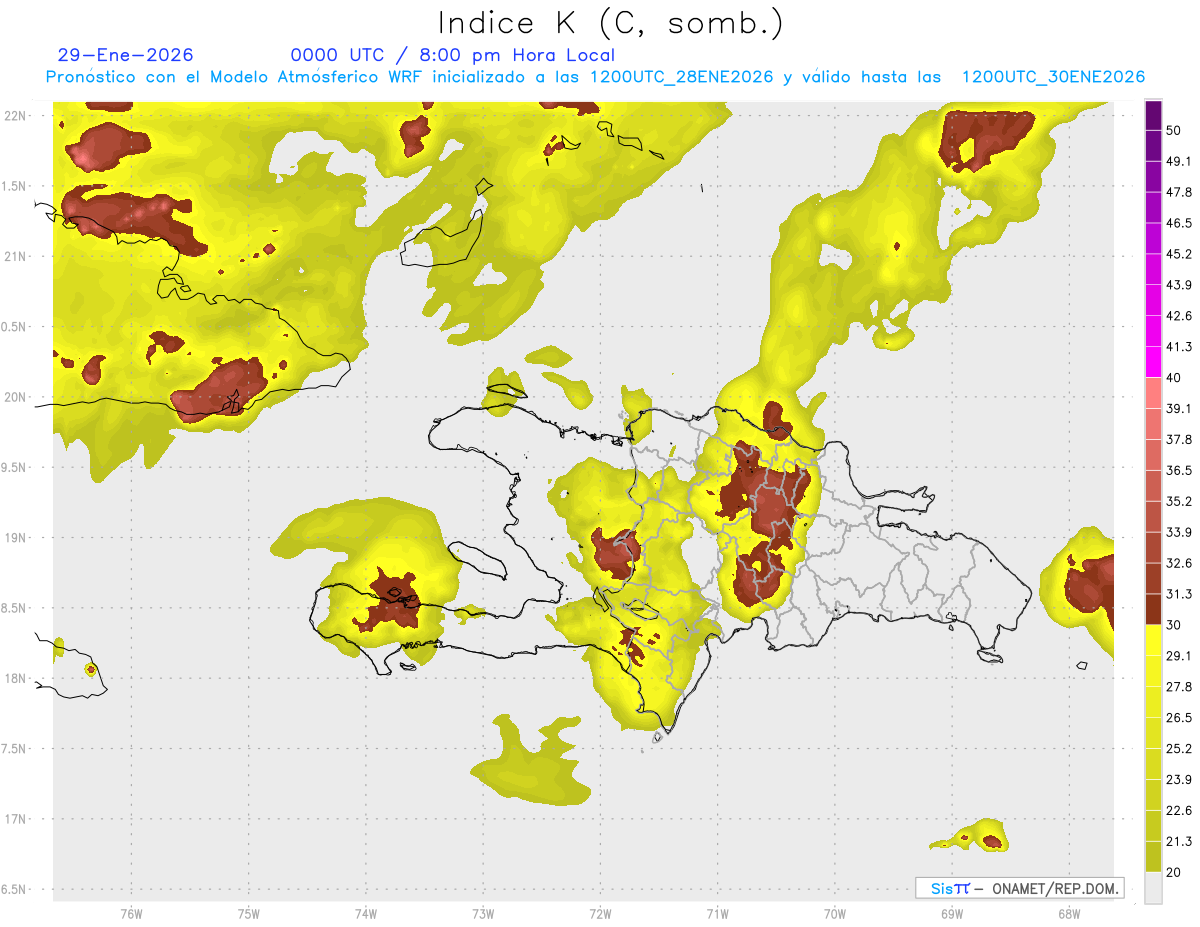Click the "0000 UTC / 8:00 pm Hora Local" time label

click(x=453, y=55)
